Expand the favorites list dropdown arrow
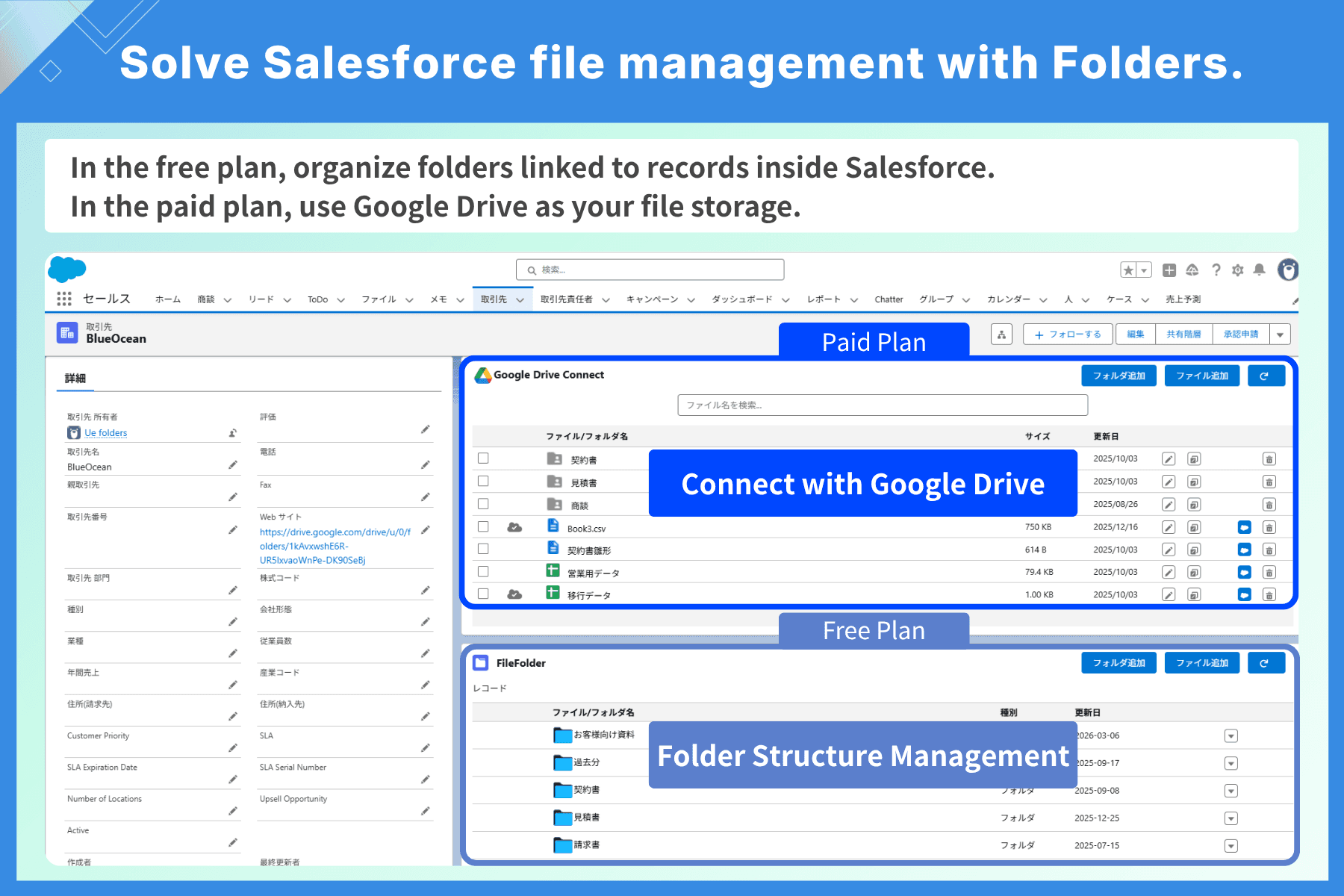Screen dimensions: 1344x896 pos(1144,270)
